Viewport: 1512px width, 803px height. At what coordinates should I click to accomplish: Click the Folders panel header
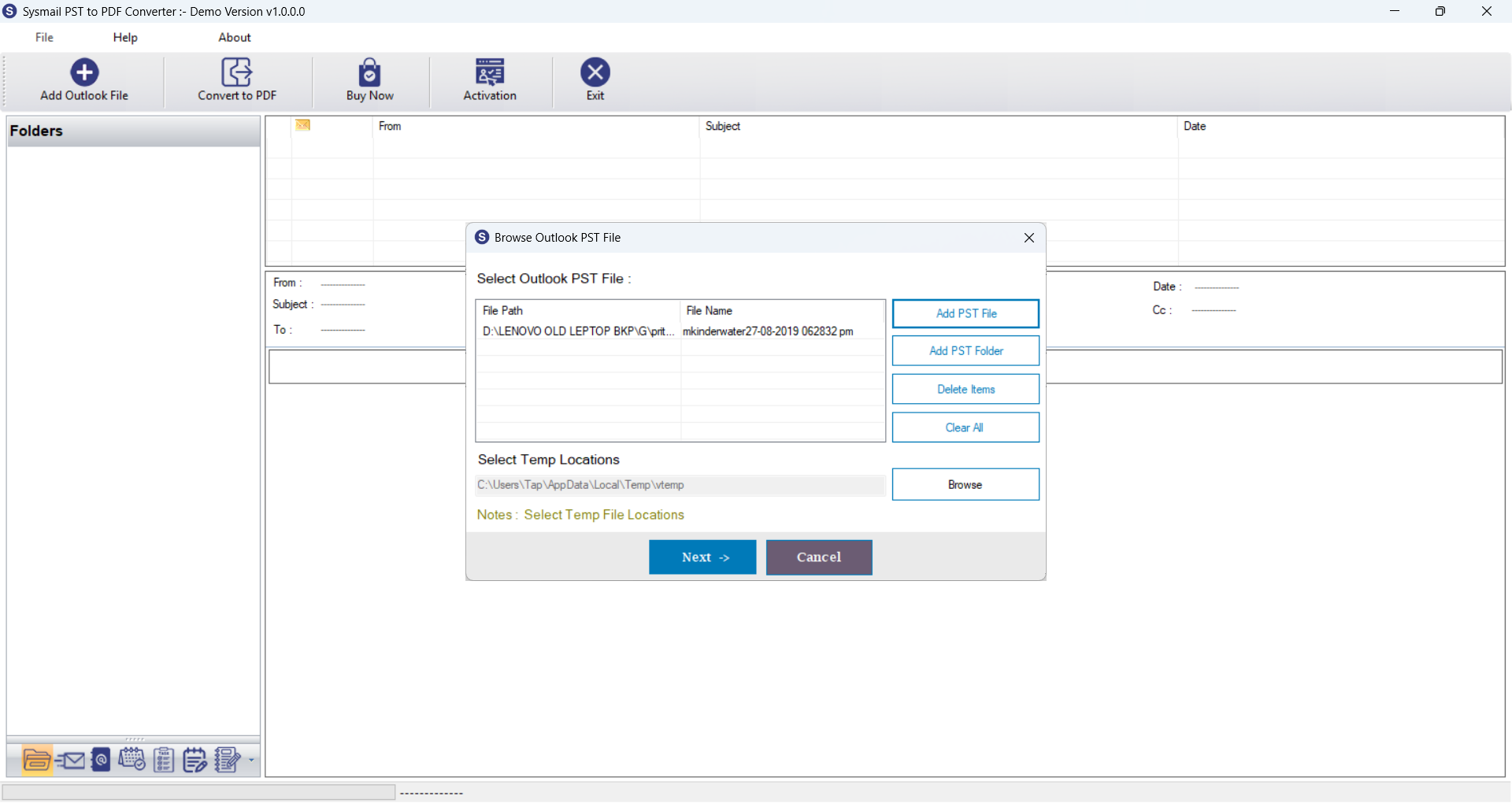click(x=133, y=131)
